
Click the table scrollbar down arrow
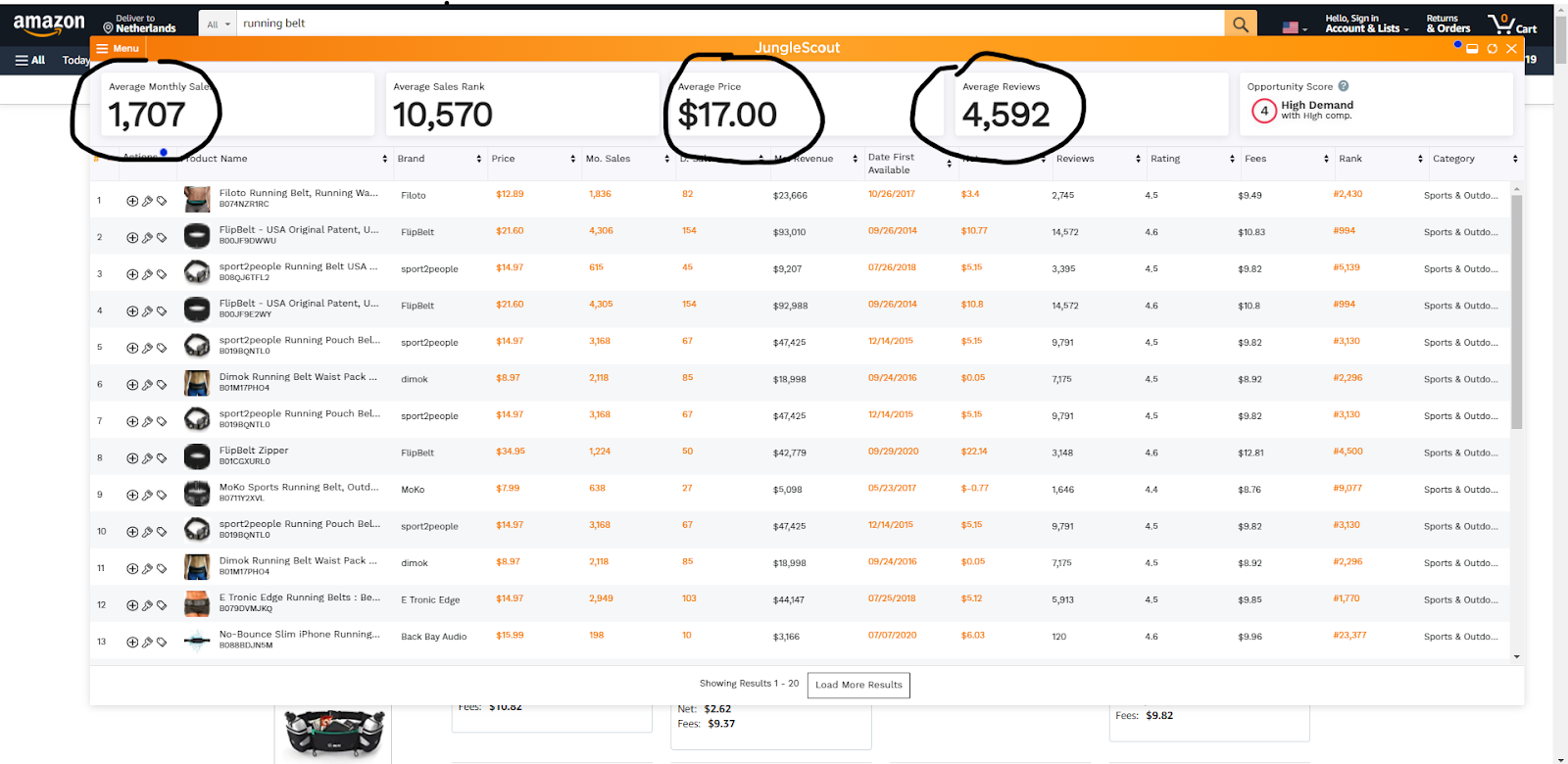(1517, 657)
